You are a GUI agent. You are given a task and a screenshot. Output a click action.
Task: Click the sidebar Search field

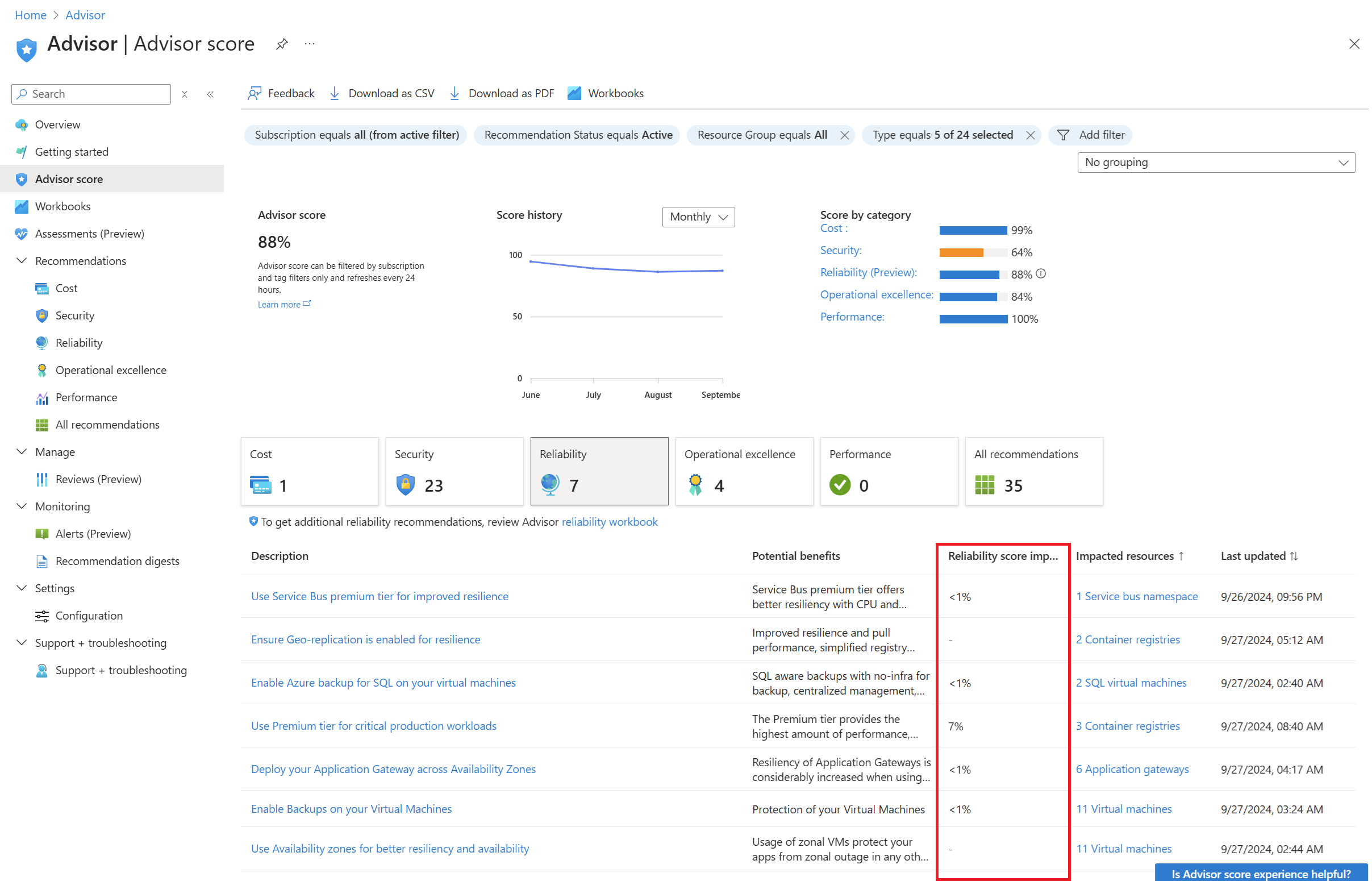tap(91, 94)
